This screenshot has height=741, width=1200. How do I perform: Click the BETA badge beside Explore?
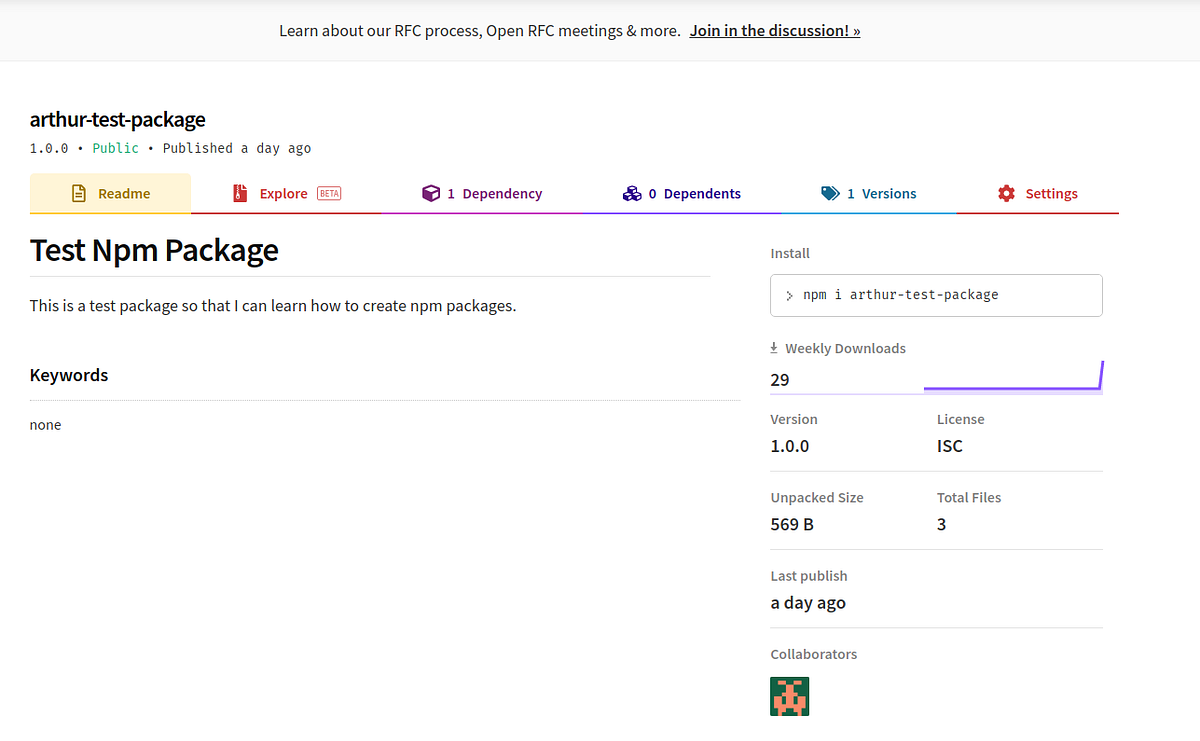click(329, 194)
